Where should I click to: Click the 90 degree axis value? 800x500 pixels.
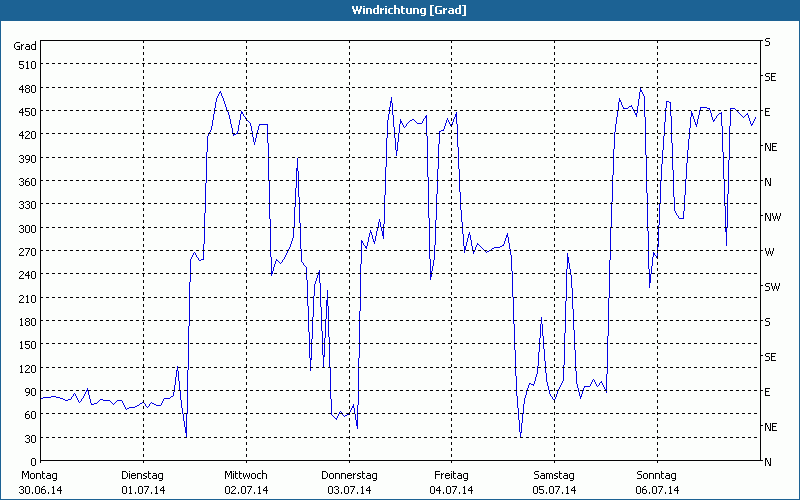[x=30, y=392]
